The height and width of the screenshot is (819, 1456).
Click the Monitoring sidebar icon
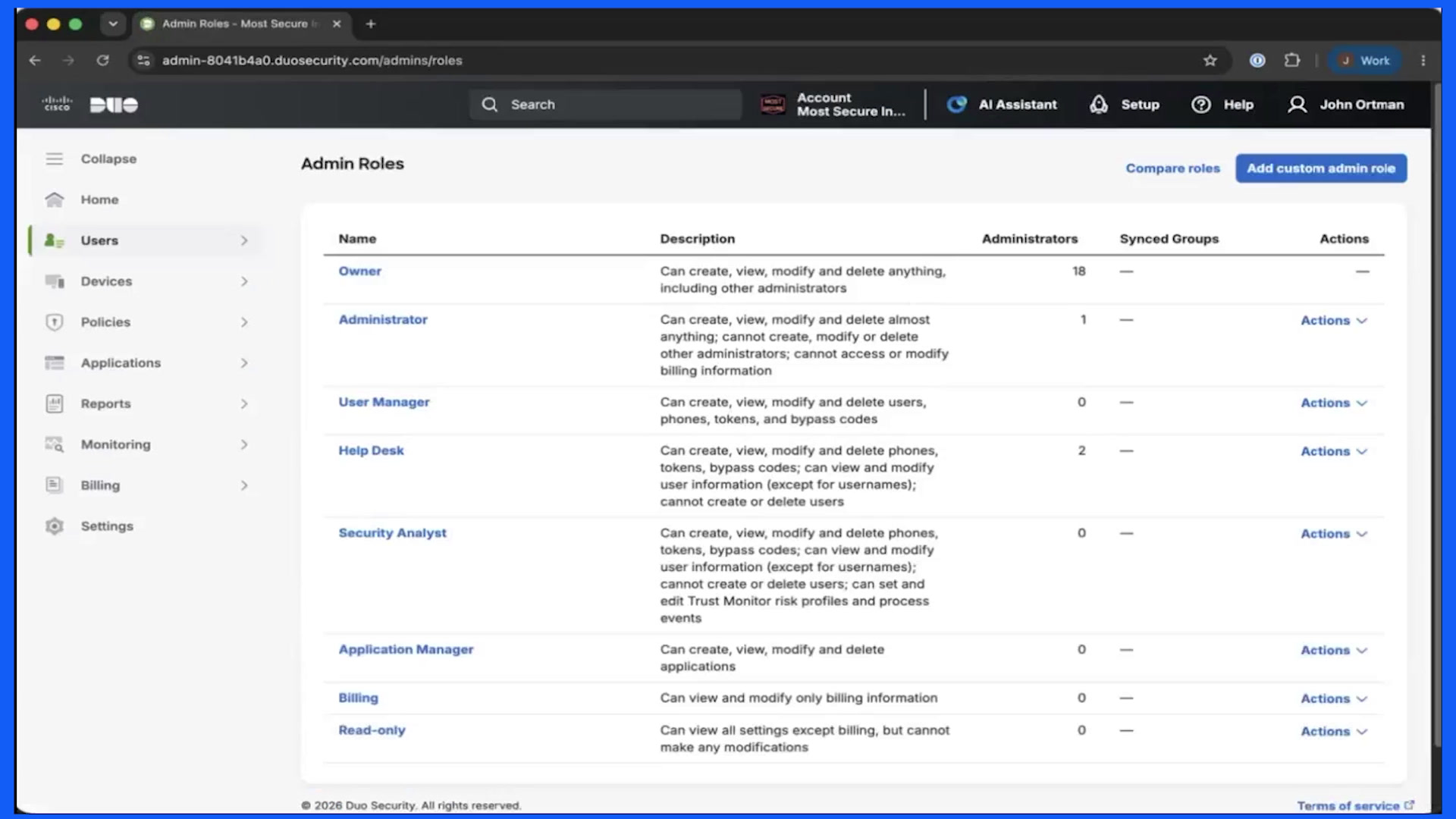54,444
